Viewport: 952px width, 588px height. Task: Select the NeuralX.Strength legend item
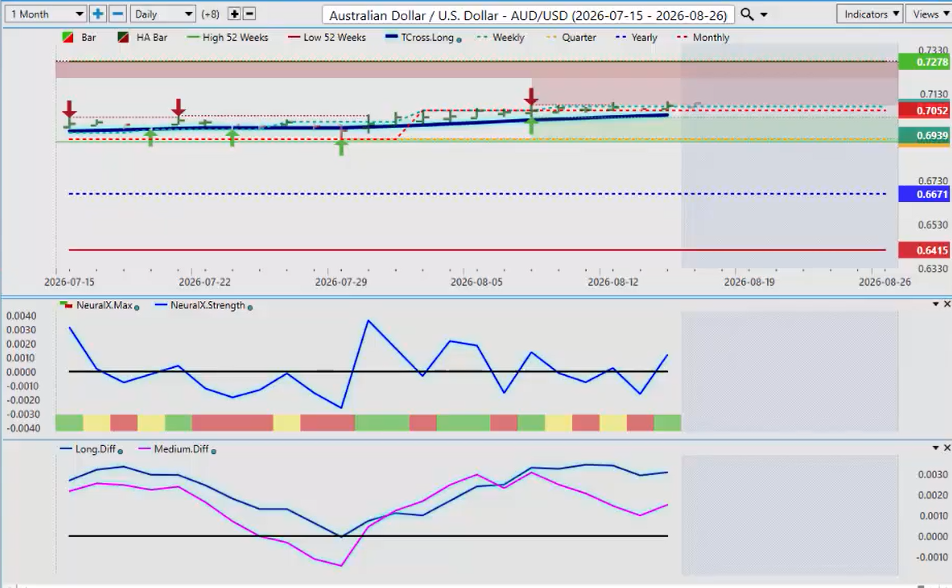coord(200,306)
